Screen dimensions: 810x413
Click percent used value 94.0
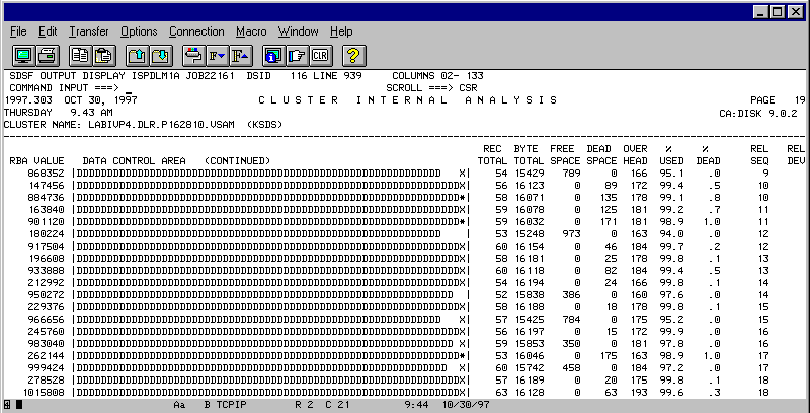click(672, 234)
